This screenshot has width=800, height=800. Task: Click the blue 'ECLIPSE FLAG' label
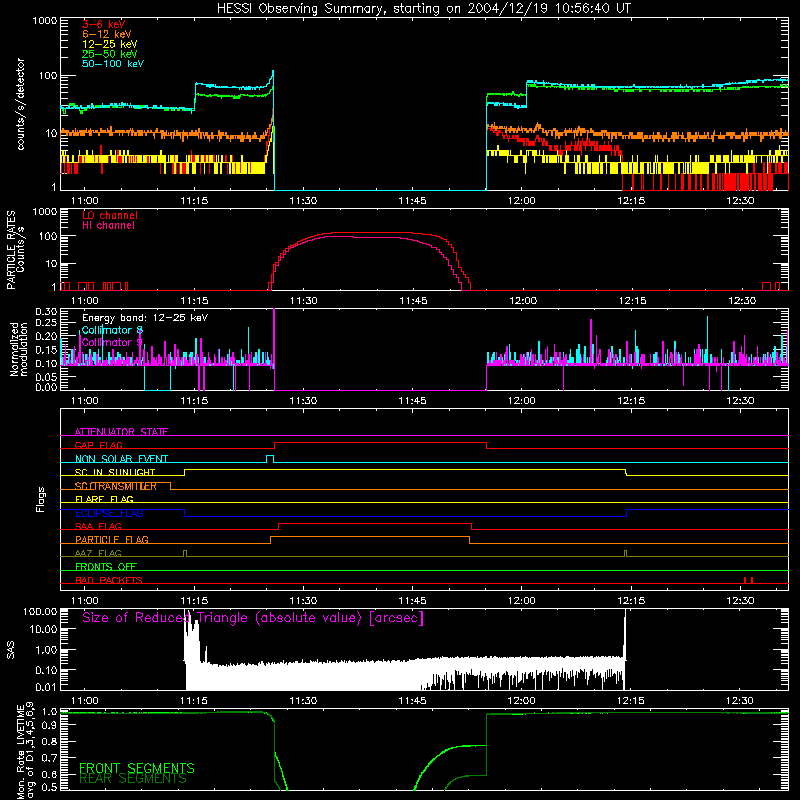pos(109,513)
